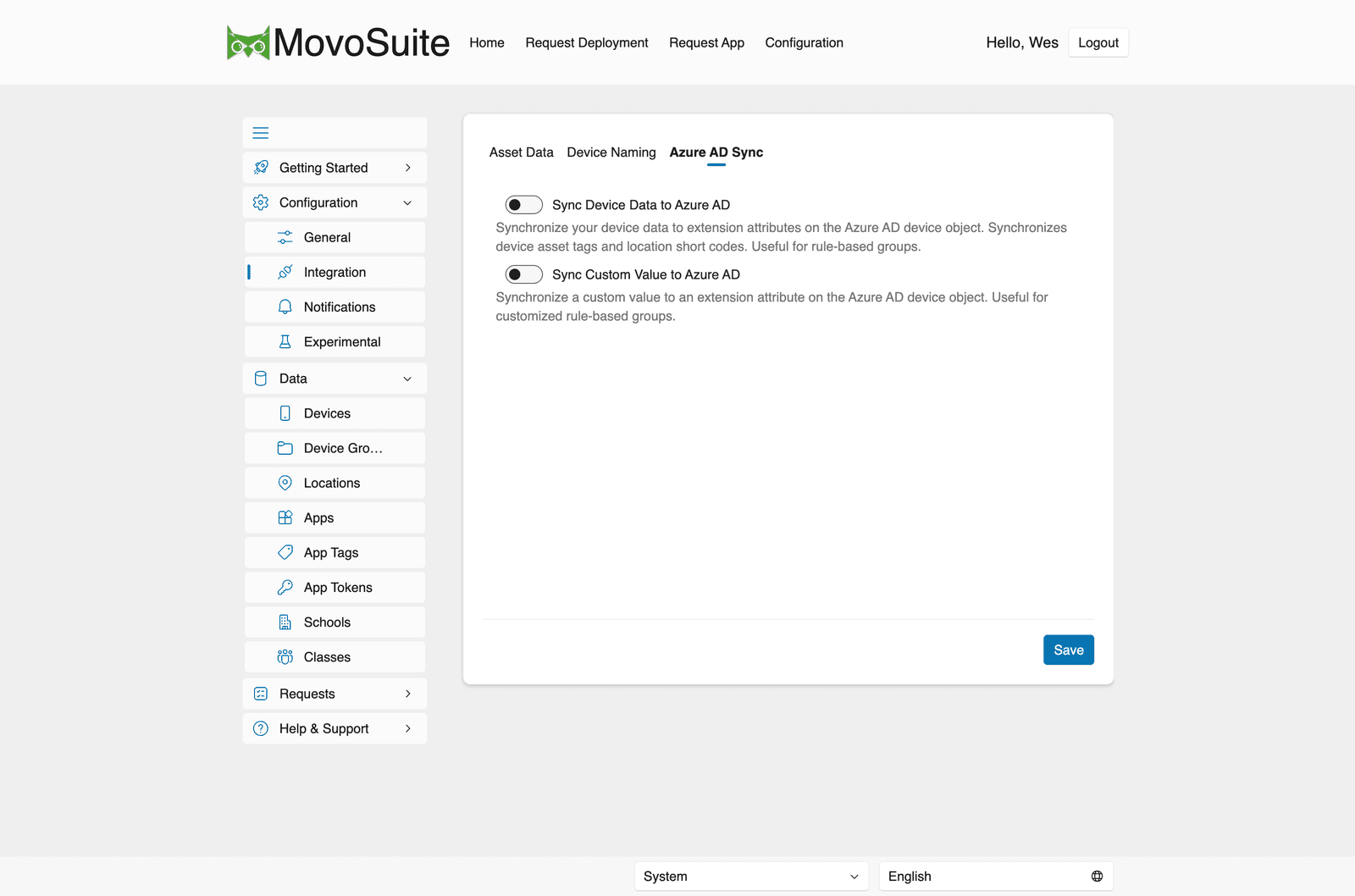Open Apps sidebar item
The width and height of the screenshot is (1355, 896).
pos(335,517)
